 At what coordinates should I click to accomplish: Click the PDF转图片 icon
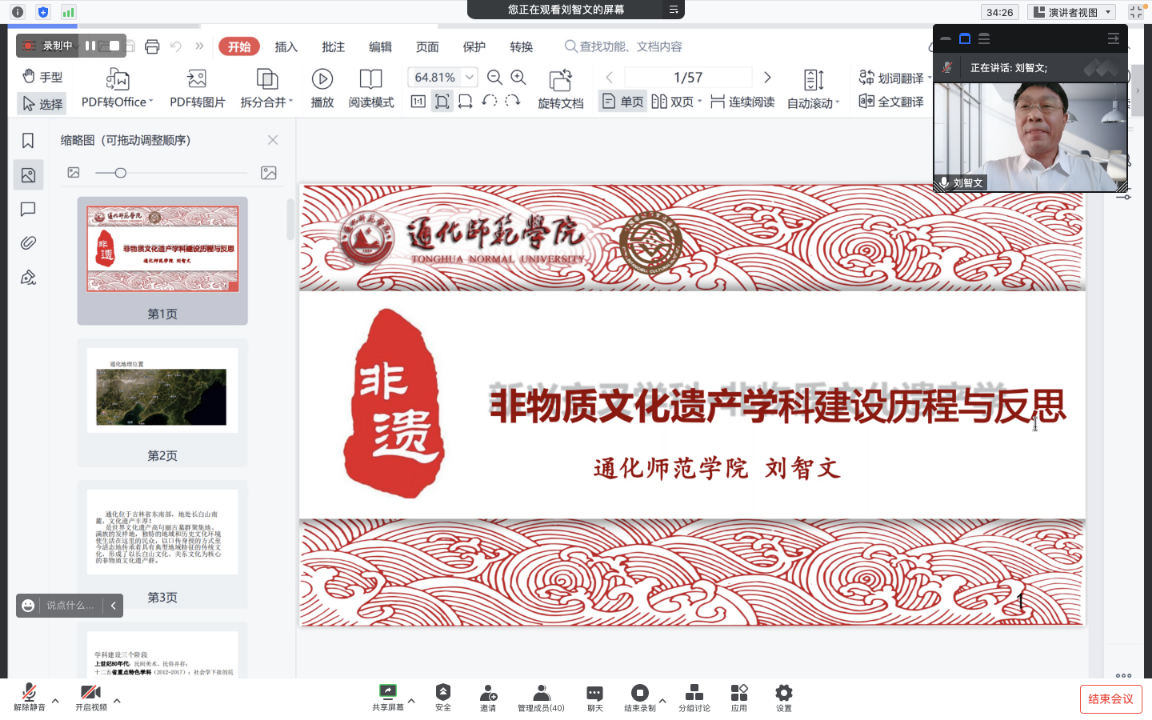click(x=197, y=79)
